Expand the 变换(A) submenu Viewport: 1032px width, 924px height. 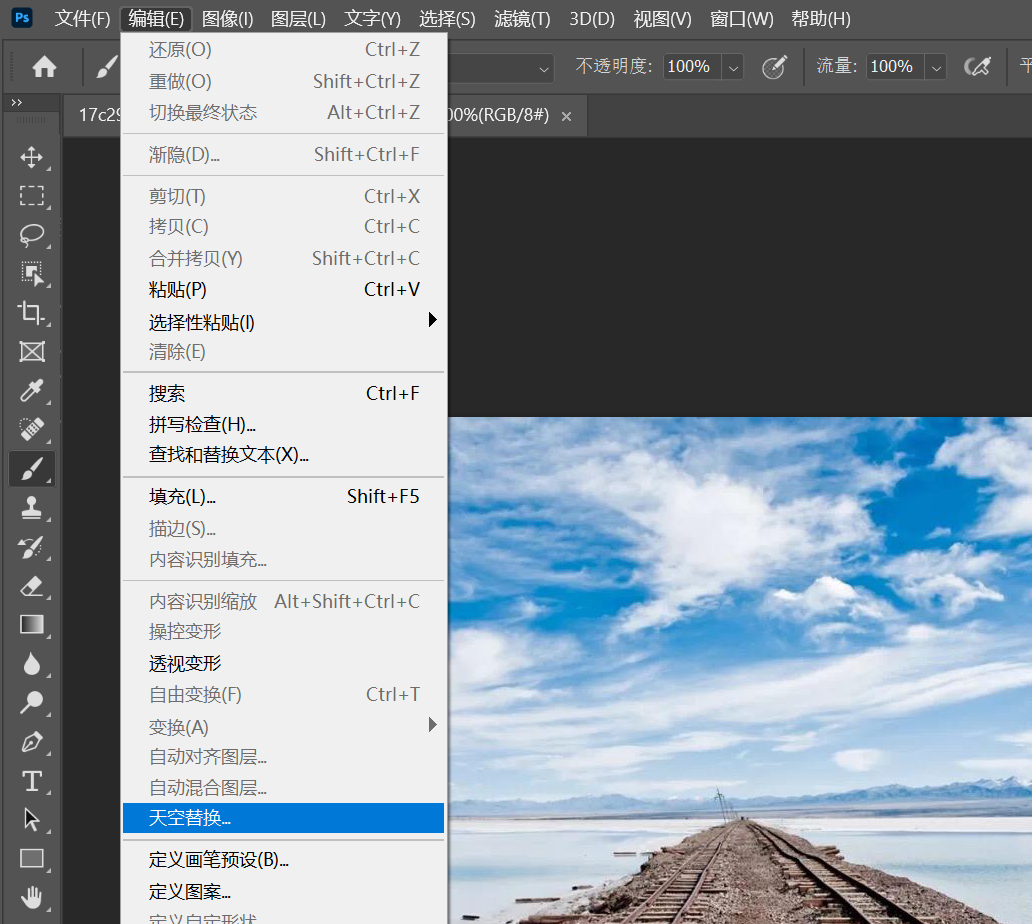pos(432,725)
